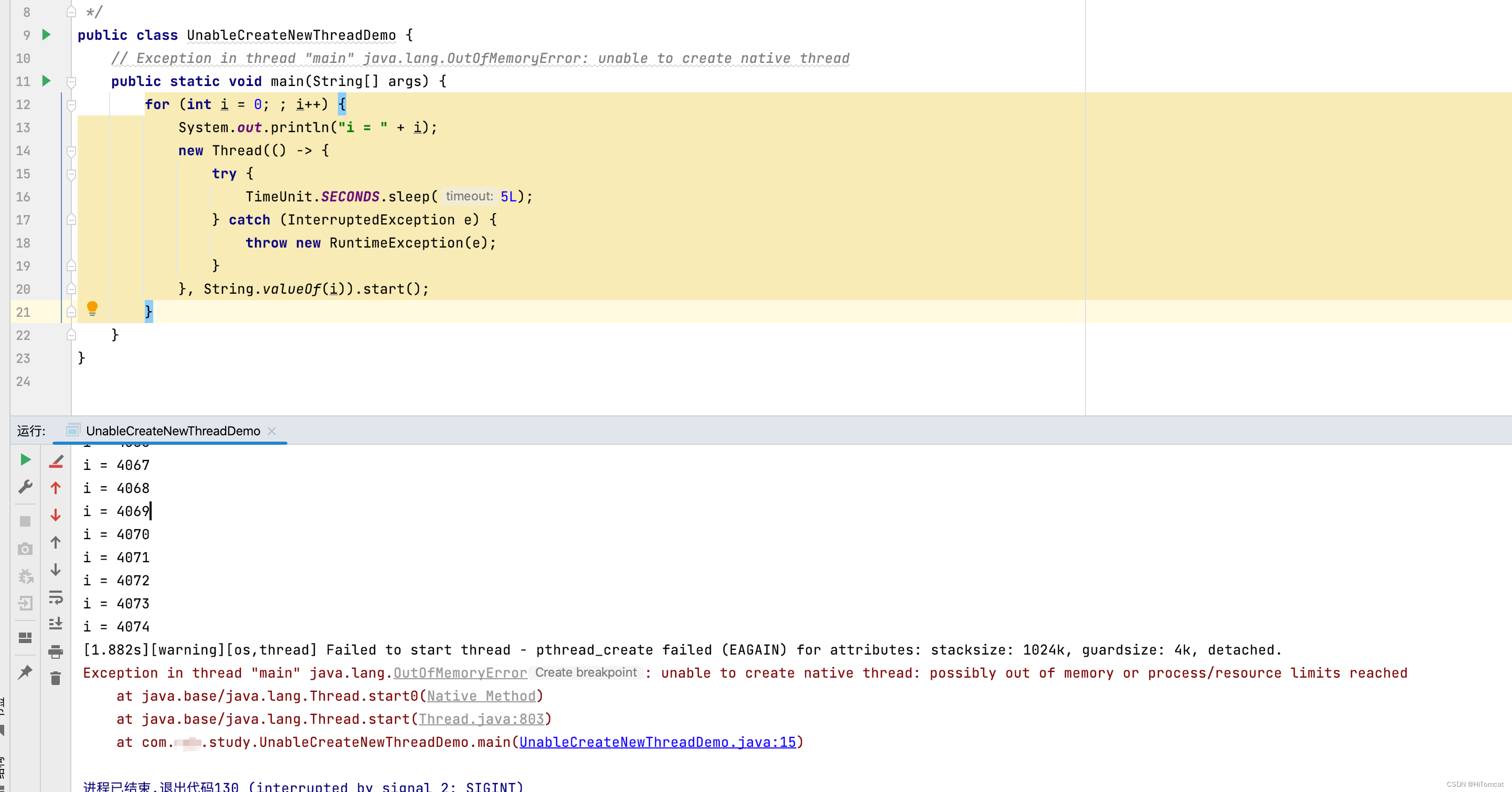
Task: Toggle scroll to end of console
Action: [56, 624]
